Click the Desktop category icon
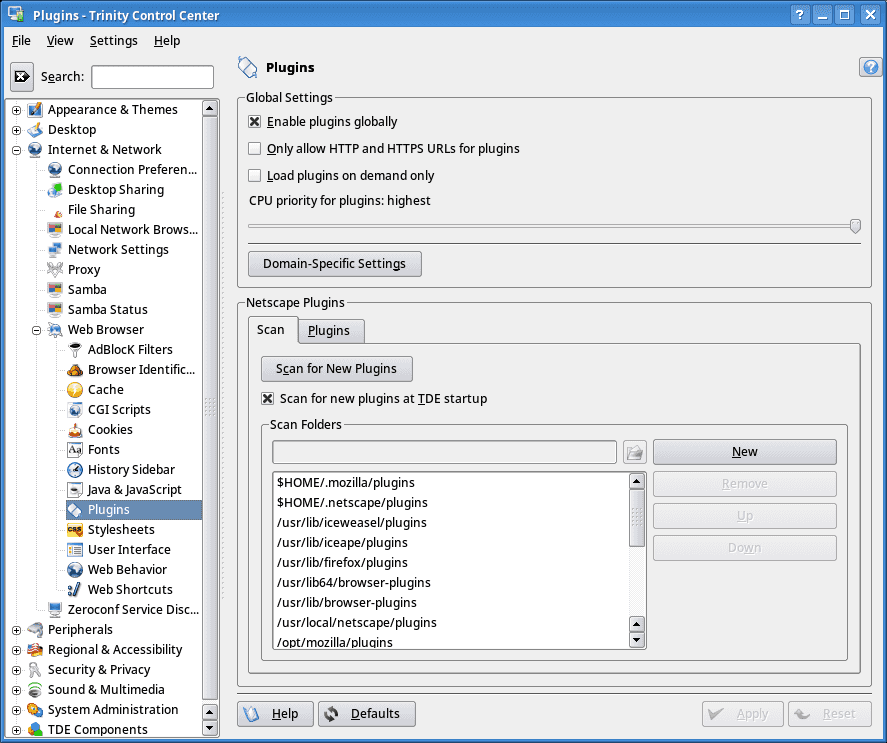Screen dimensions: 887x743 pos(35,130)
